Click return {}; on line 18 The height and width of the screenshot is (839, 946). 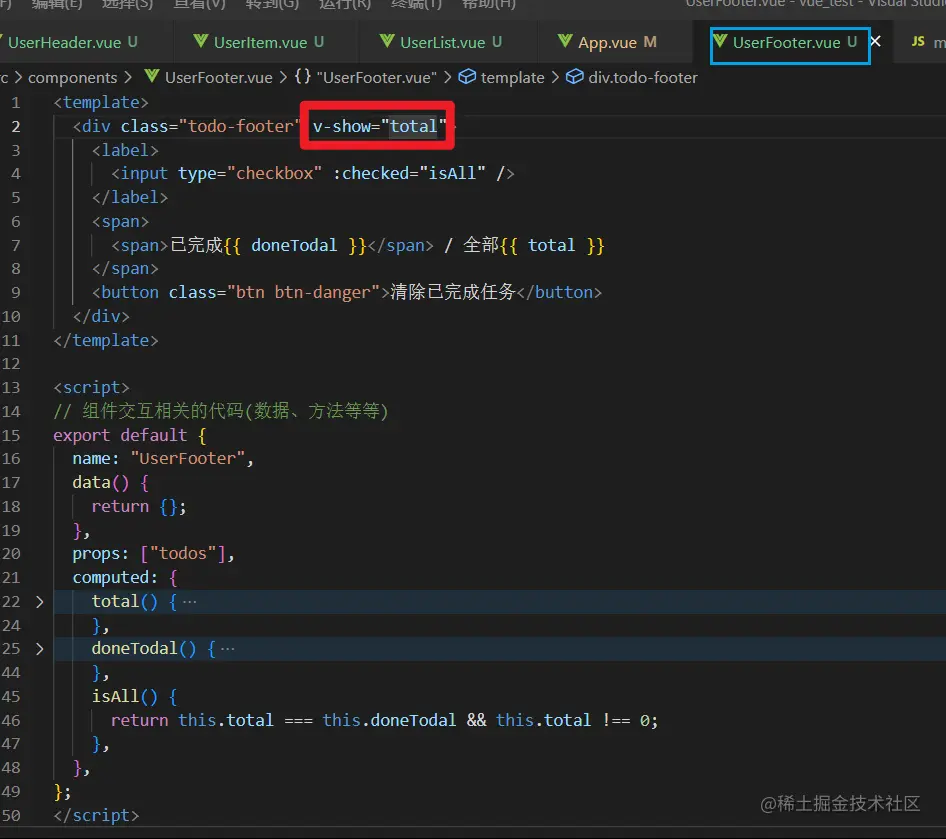click(139, 507)
